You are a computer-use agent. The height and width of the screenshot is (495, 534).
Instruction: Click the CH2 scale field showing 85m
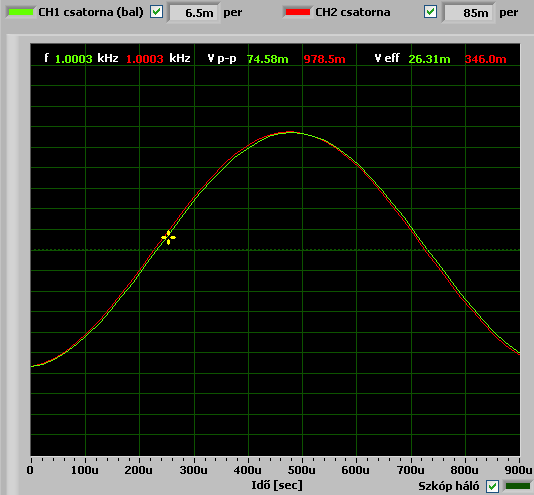point(469,13)
